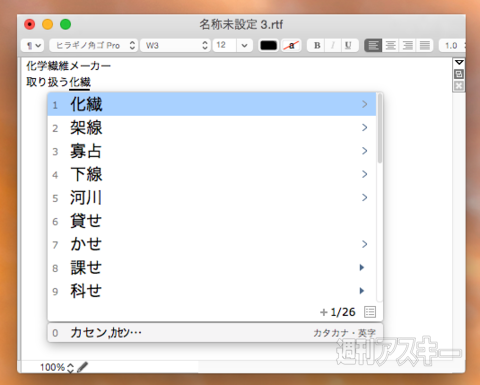Click the pencil icon beside 100%
The image size is (480, 385).
(x=83, y=367)
